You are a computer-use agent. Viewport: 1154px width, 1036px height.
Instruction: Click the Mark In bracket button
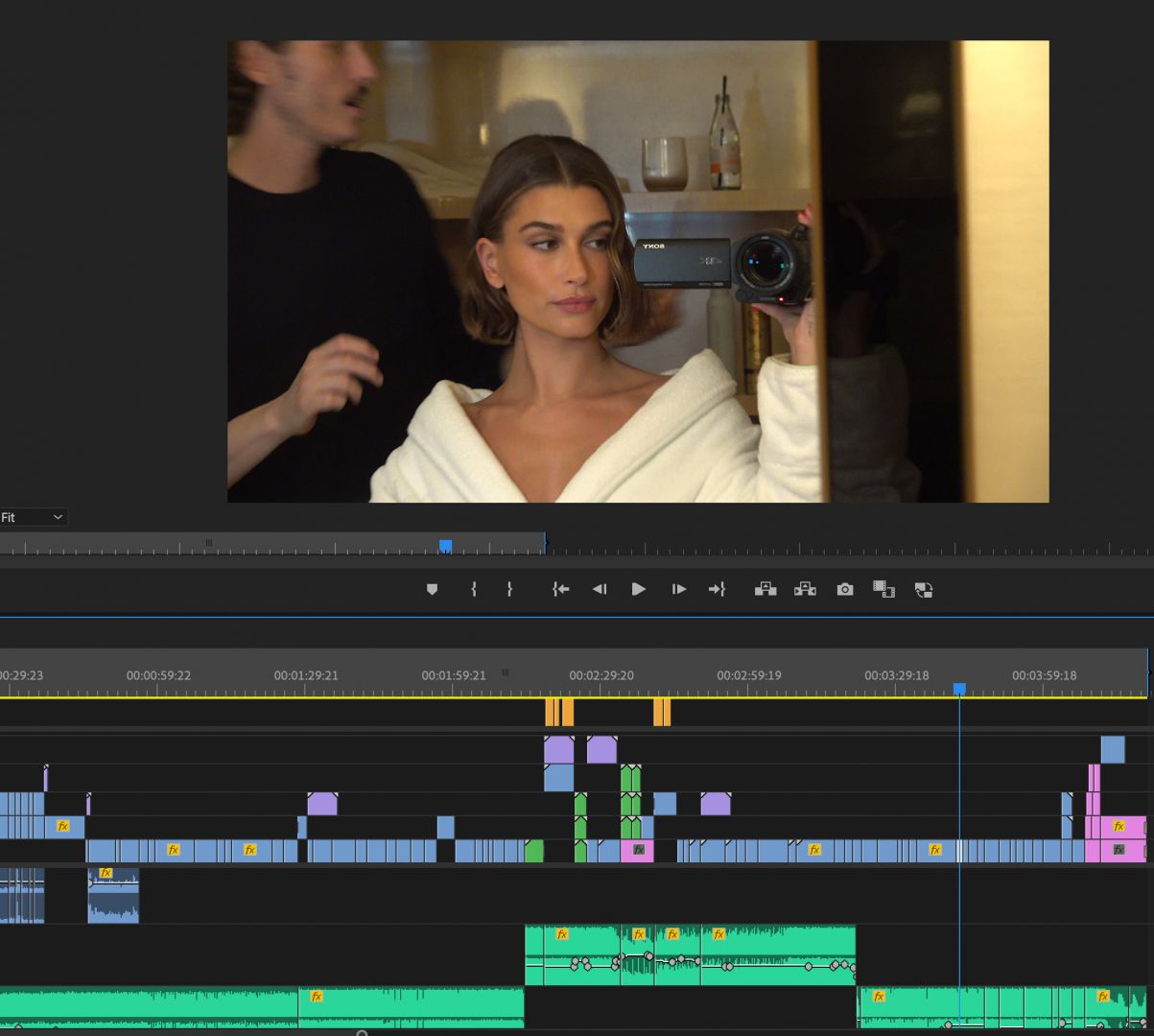pyautogui.click(x=474, y=589)
